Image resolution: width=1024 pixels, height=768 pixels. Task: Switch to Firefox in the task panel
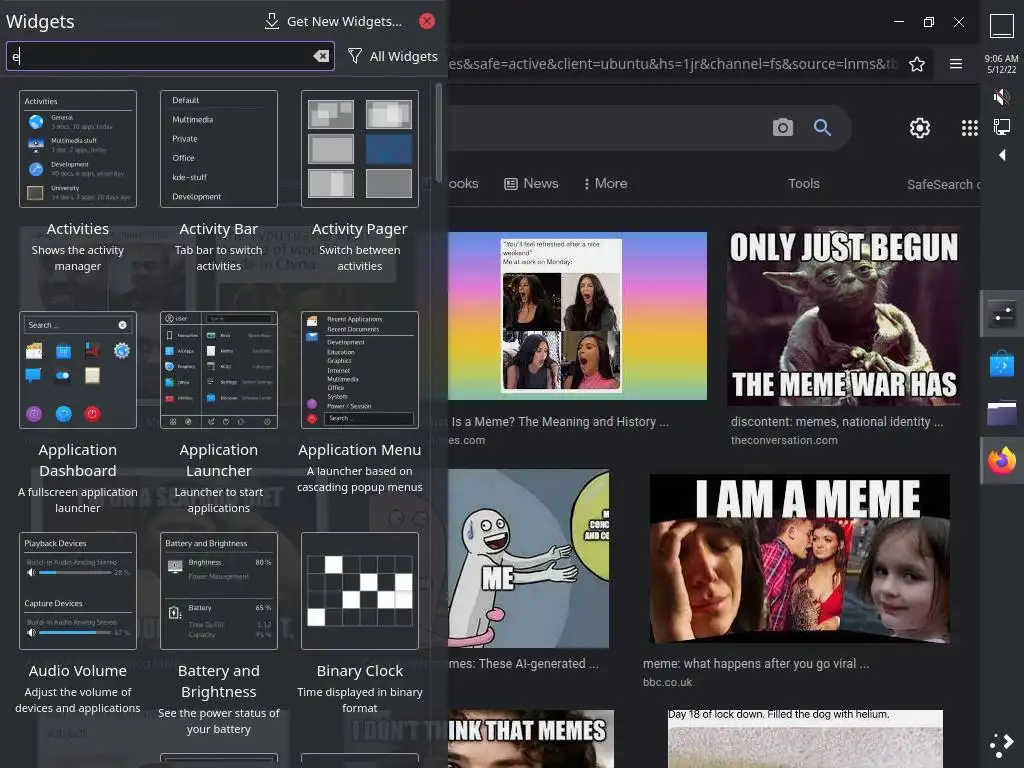(1002, 461)
